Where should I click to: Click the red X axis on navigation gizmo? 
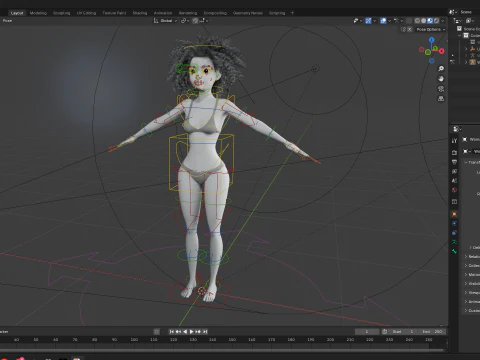pos(442,51)
